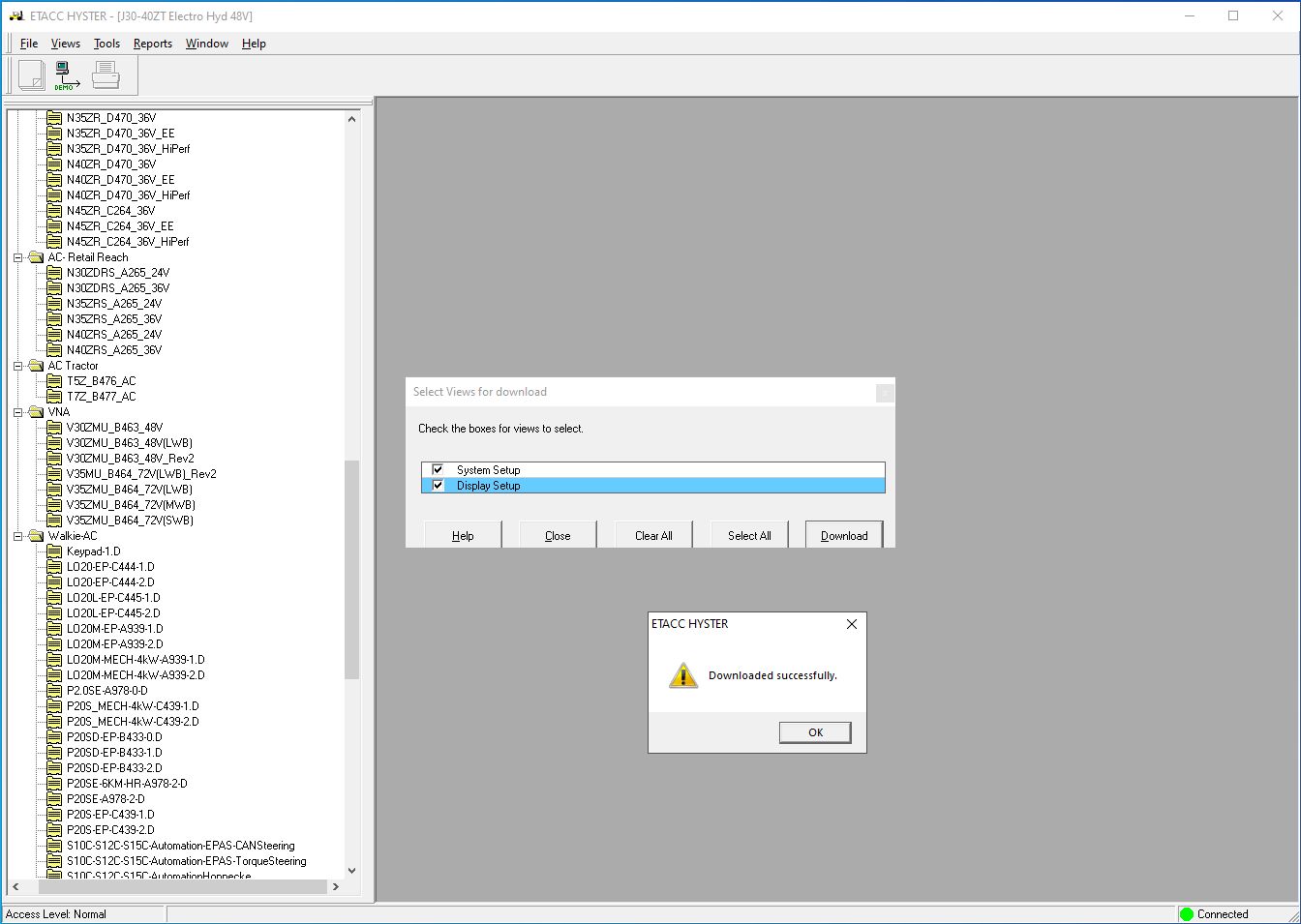Click the folder icon beside N40ZR_D470_36V_HiPerf

pos(55,195)
